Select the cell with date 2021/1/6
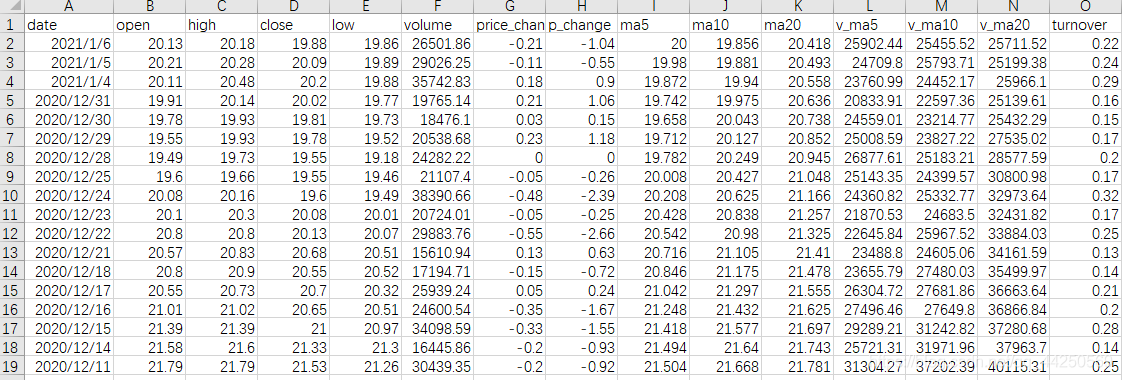 tap(69, 44)
